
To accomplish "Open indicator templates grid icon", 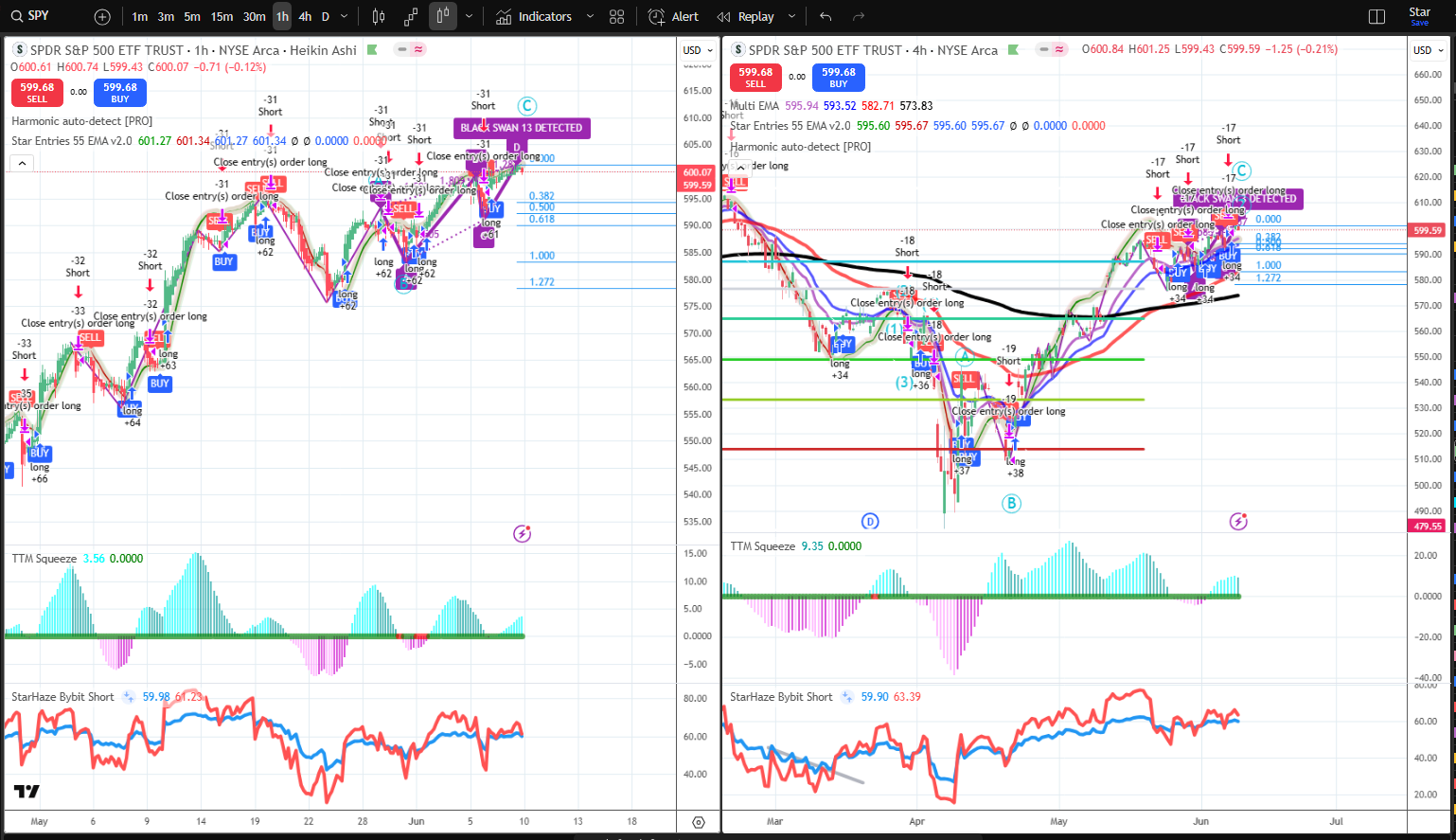I will (617, 17).
